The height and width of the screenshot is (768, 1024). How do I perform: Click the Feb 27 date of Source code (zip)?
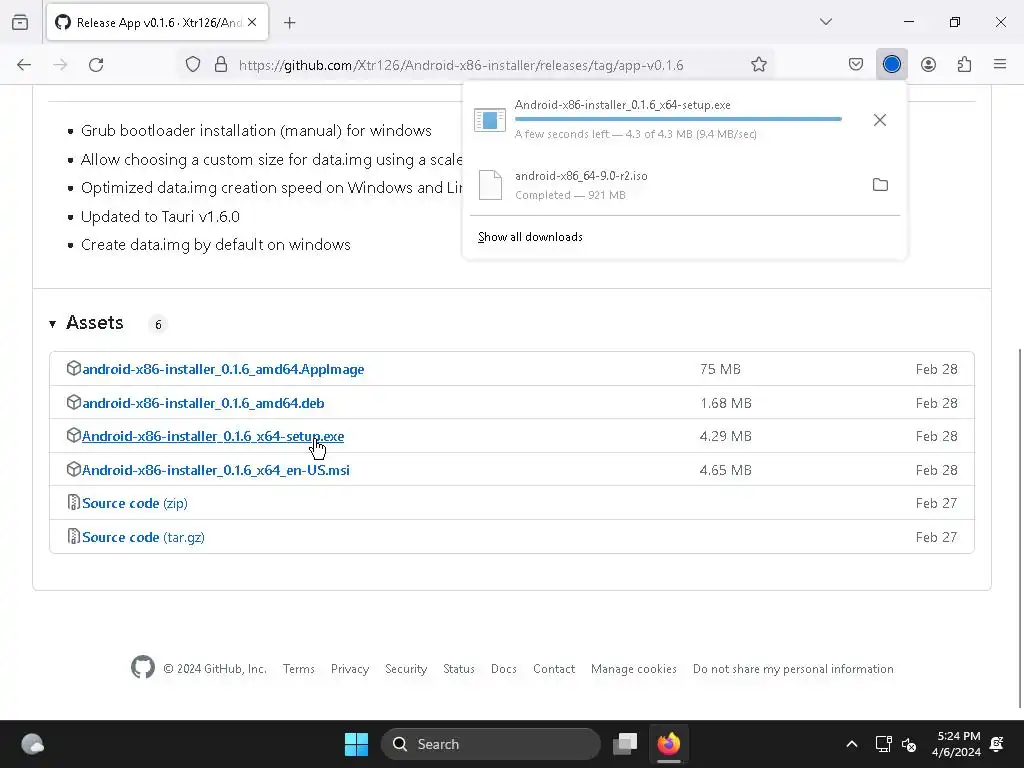tap(936, 504)
